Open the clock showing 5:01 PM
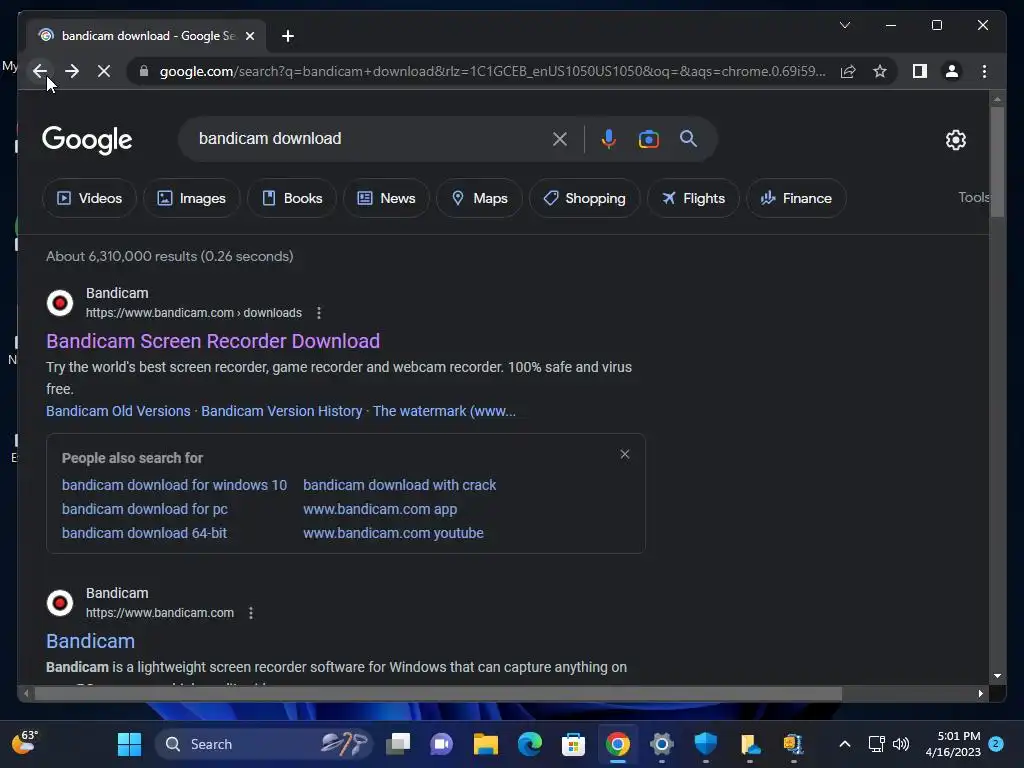This screenshot has width=1024, height=768. pos(953,744)
